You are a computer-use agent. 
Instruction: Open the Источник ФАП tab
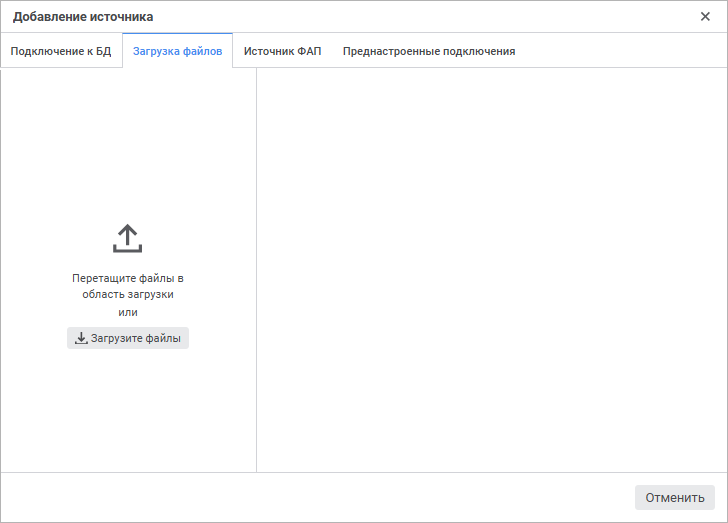(x=282, y=51)
